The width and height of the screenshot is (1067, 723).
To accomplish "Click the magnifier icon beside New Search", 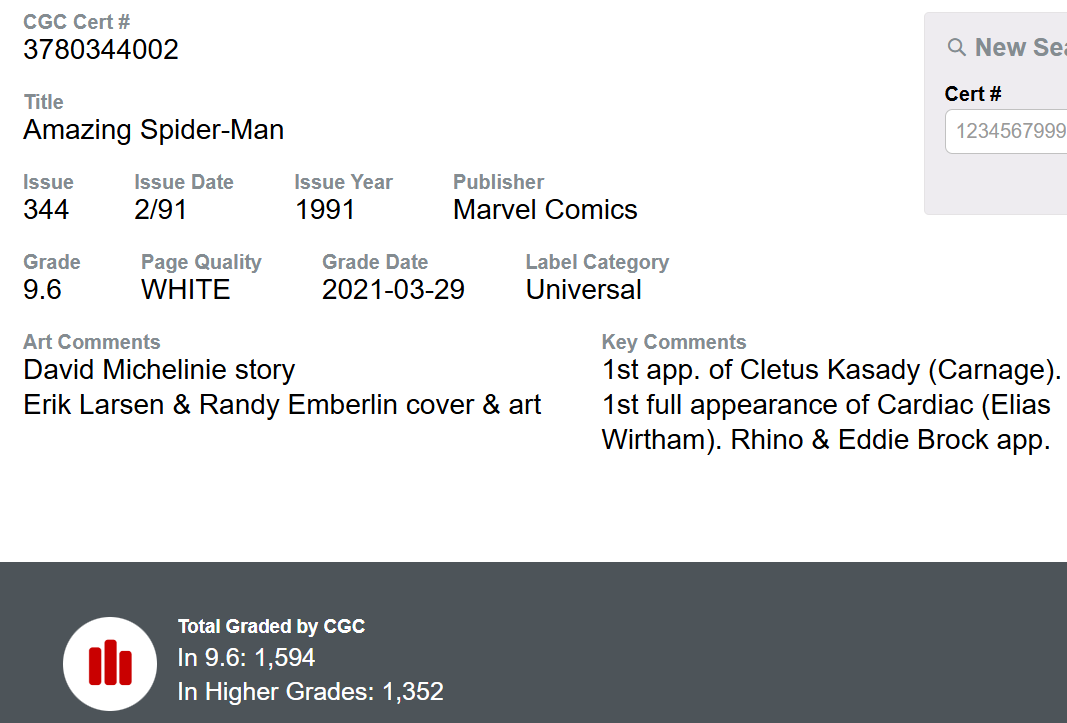I will tap(956, 47).
